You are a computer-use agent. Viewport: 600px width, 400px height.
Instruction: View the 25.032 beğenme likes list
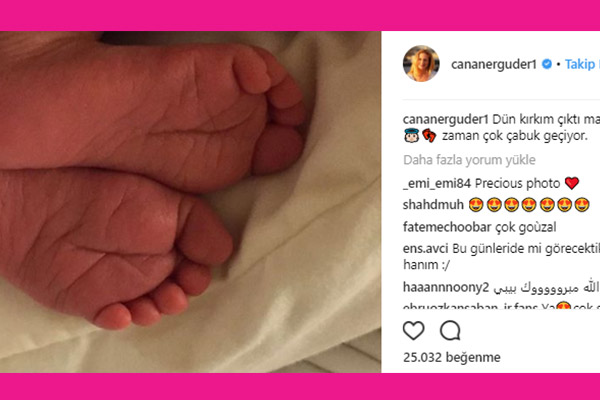click(452, 358)
